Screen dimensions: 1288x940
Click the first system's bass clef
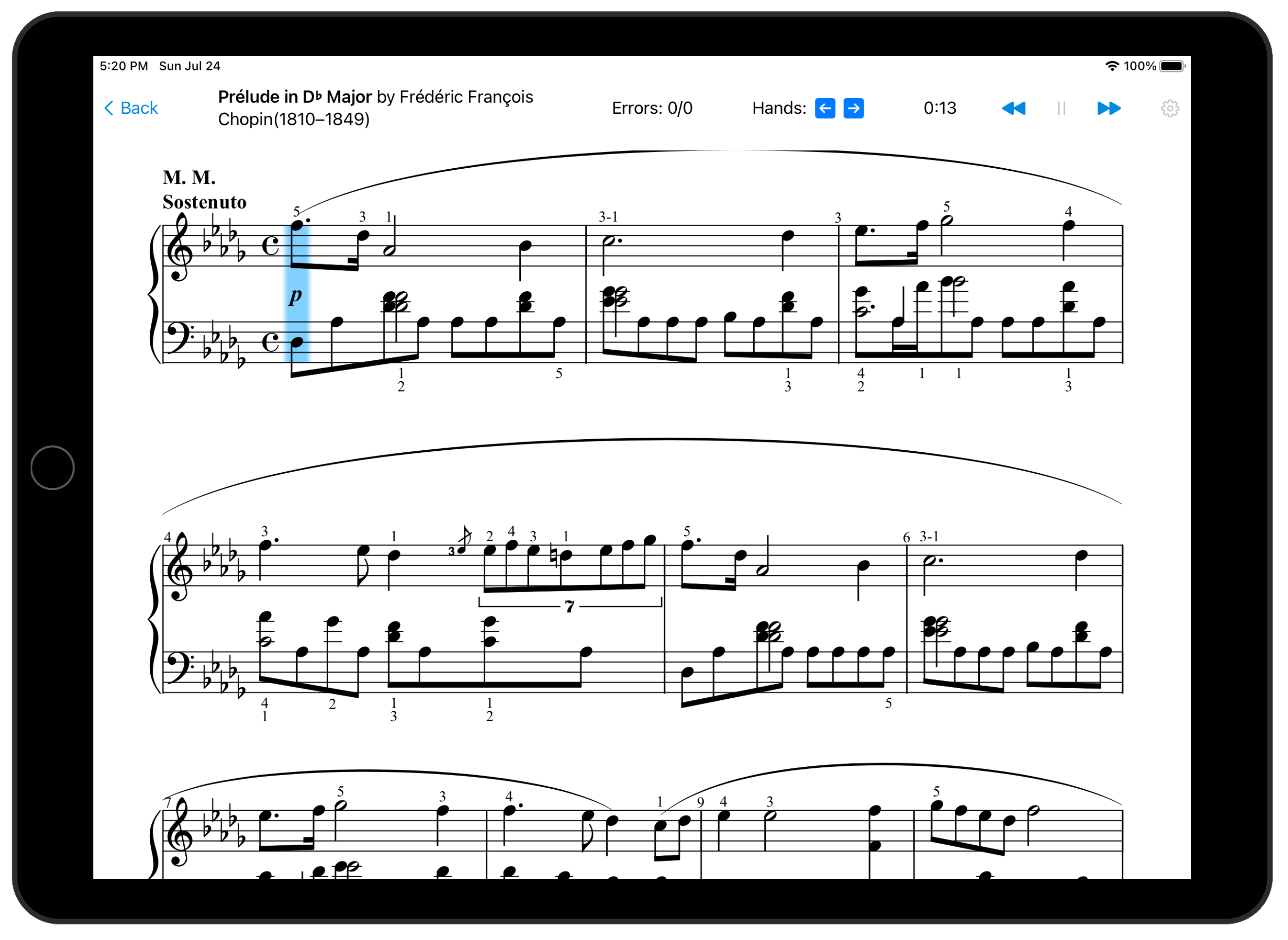pyautogui.click(x=179, y=337)
